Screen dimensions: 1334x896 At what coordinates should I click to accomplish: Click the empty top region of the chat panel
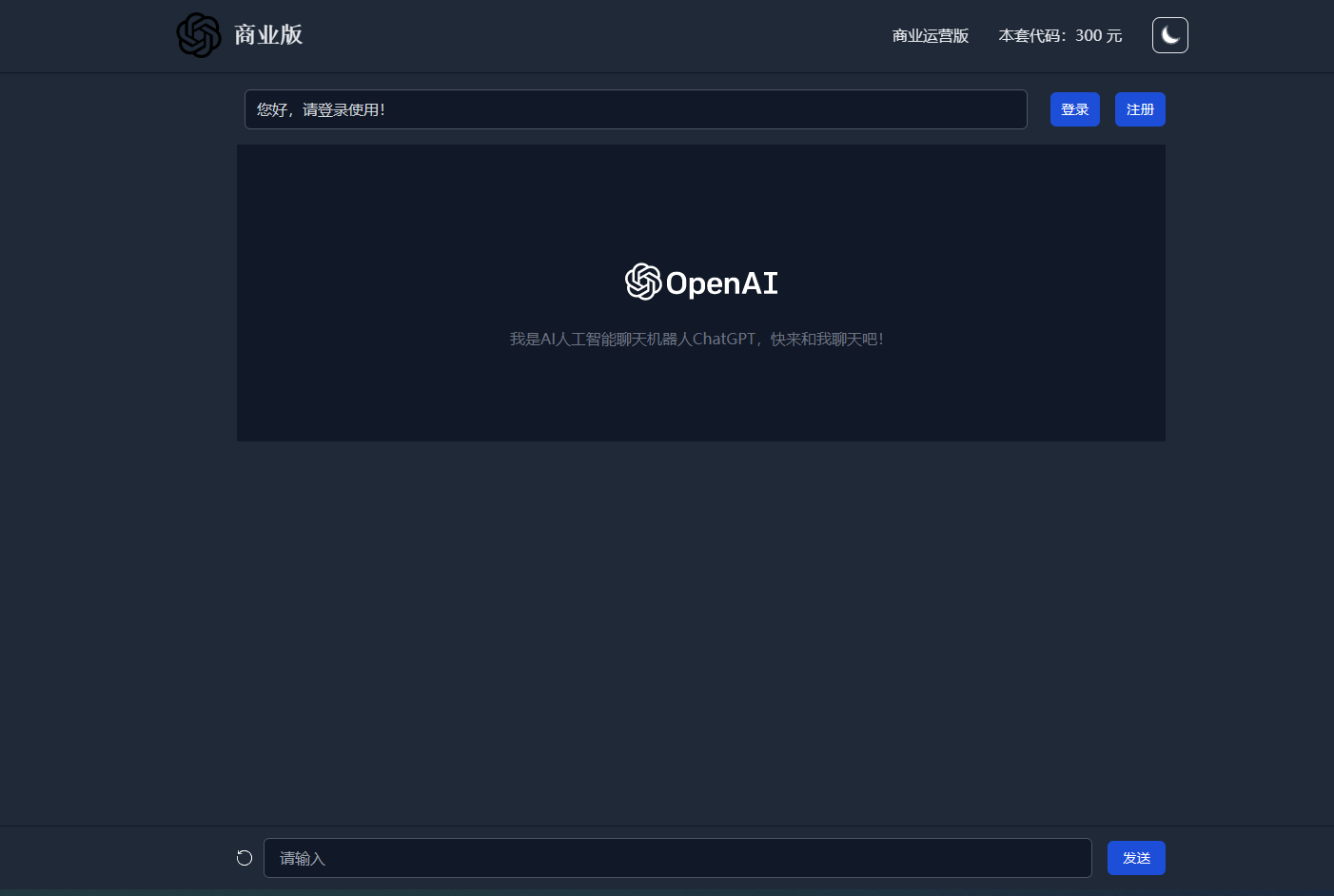pos(701,200)
